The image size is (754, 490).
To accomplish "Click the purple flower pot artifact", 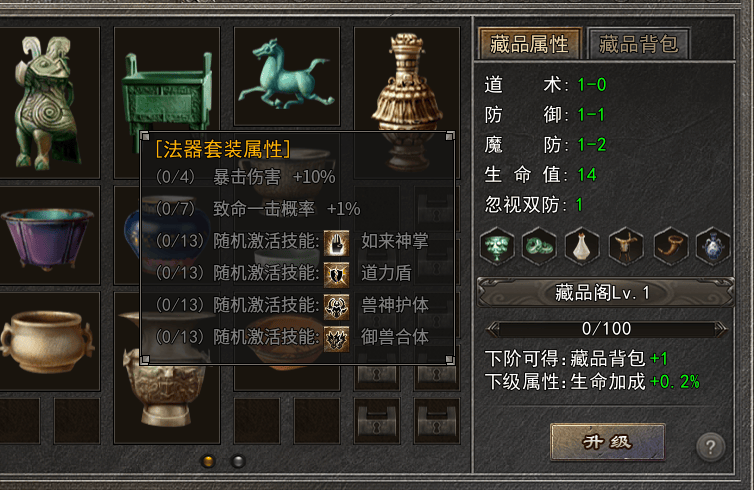I will (48, 238).
